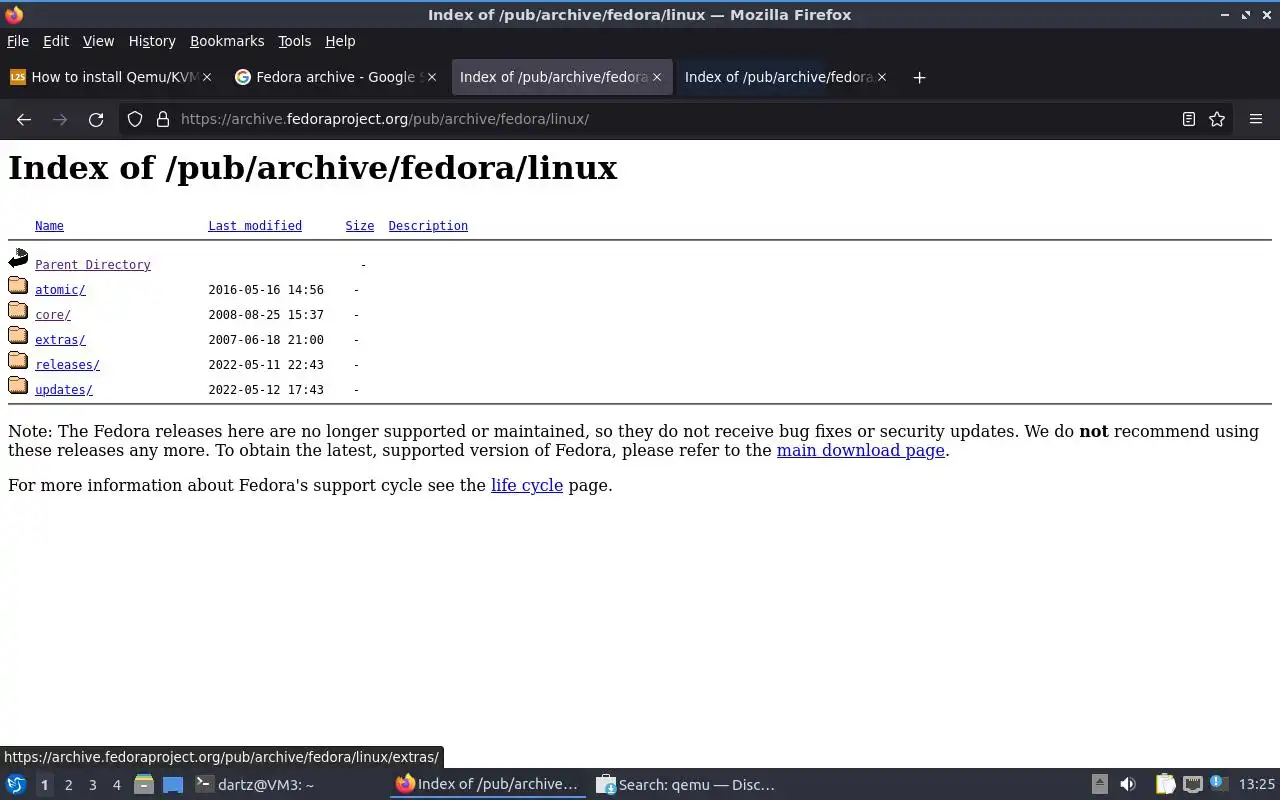Open the network connection tray icon
This screenshot has height=800, width=1280.
point(1192,785)
